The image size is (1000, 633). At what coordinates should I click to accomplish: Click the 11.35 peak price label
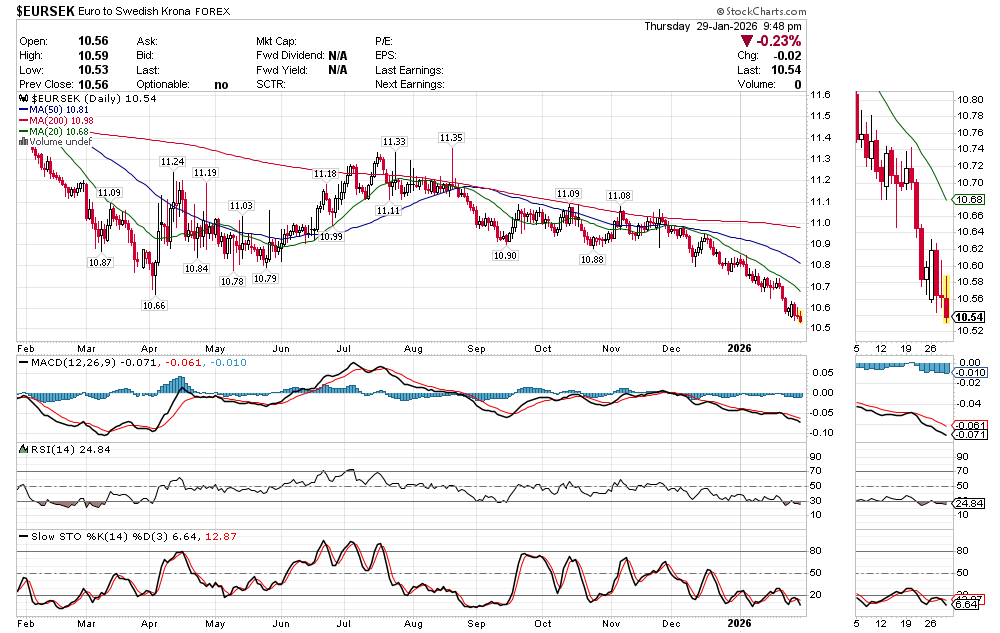coord(451,137)
